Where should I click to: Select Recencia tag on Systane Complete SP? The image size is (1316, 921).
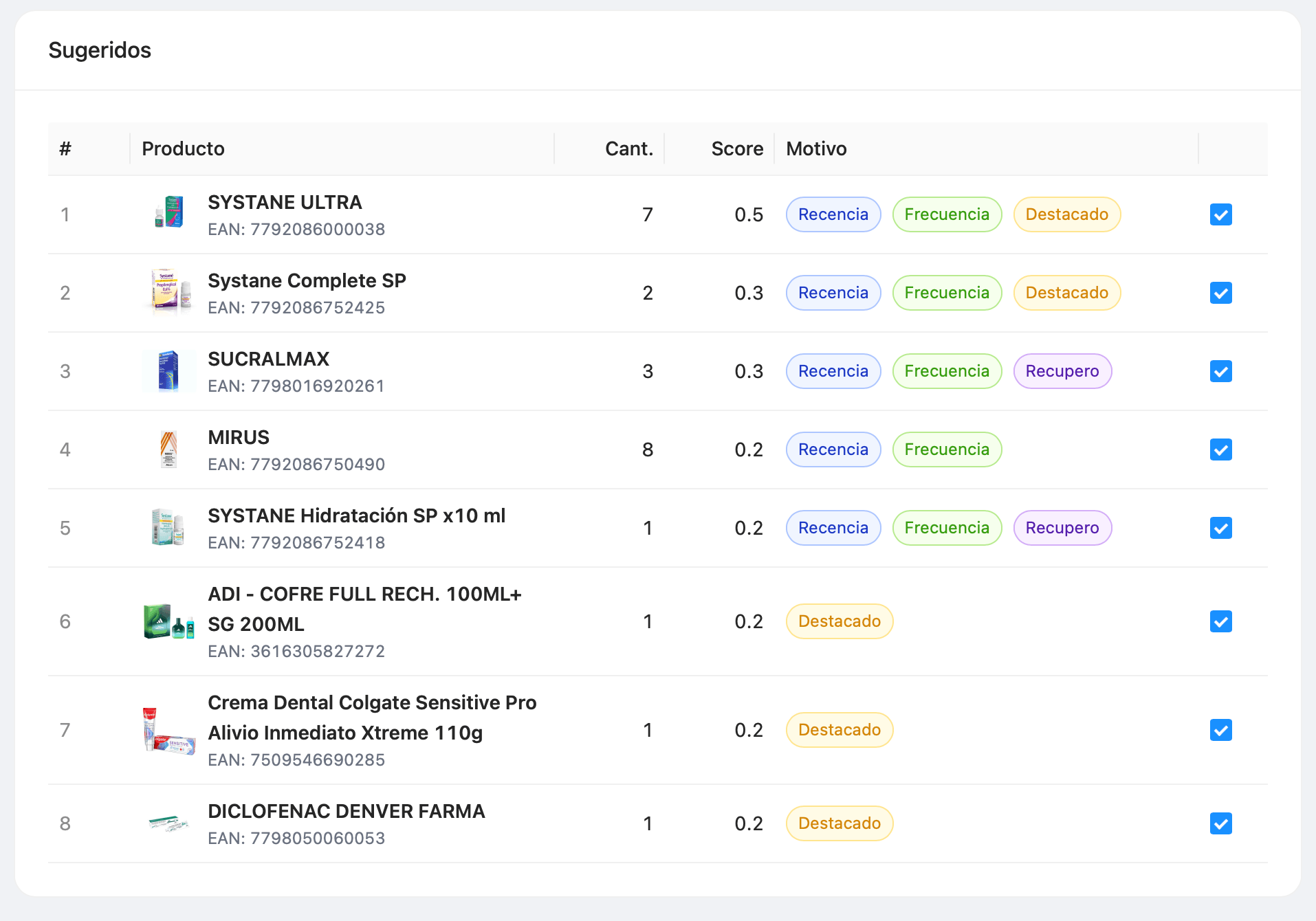tap(833, 293)
